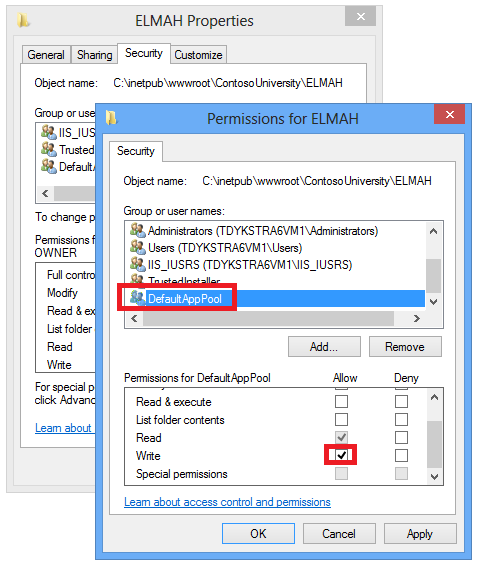
Task: Click the user list horizontal scroll right arrow
Action: click(x=417, y=318)
